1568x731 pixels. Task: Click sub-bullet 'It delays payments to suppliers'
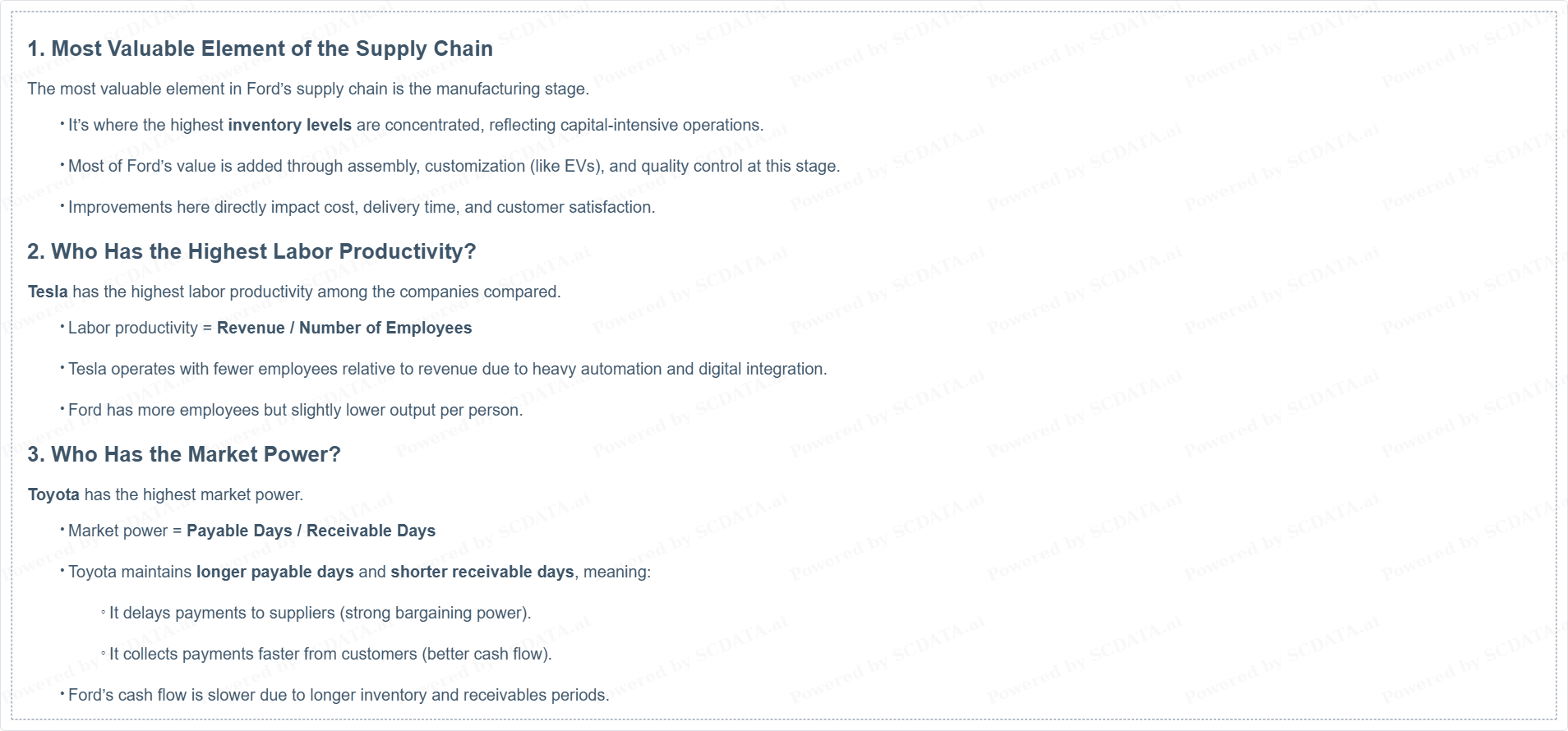321,613
